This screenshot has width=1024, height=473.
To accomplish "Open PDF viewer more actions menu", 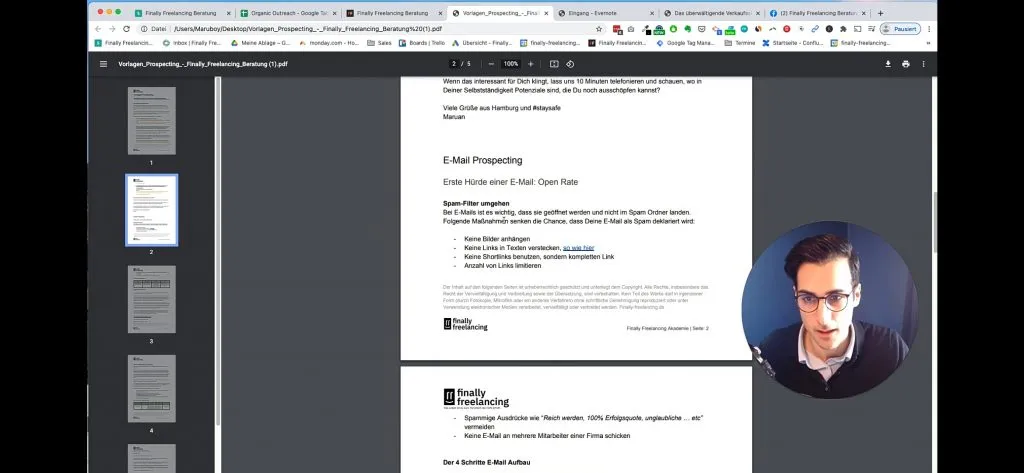I will point(923,64).
